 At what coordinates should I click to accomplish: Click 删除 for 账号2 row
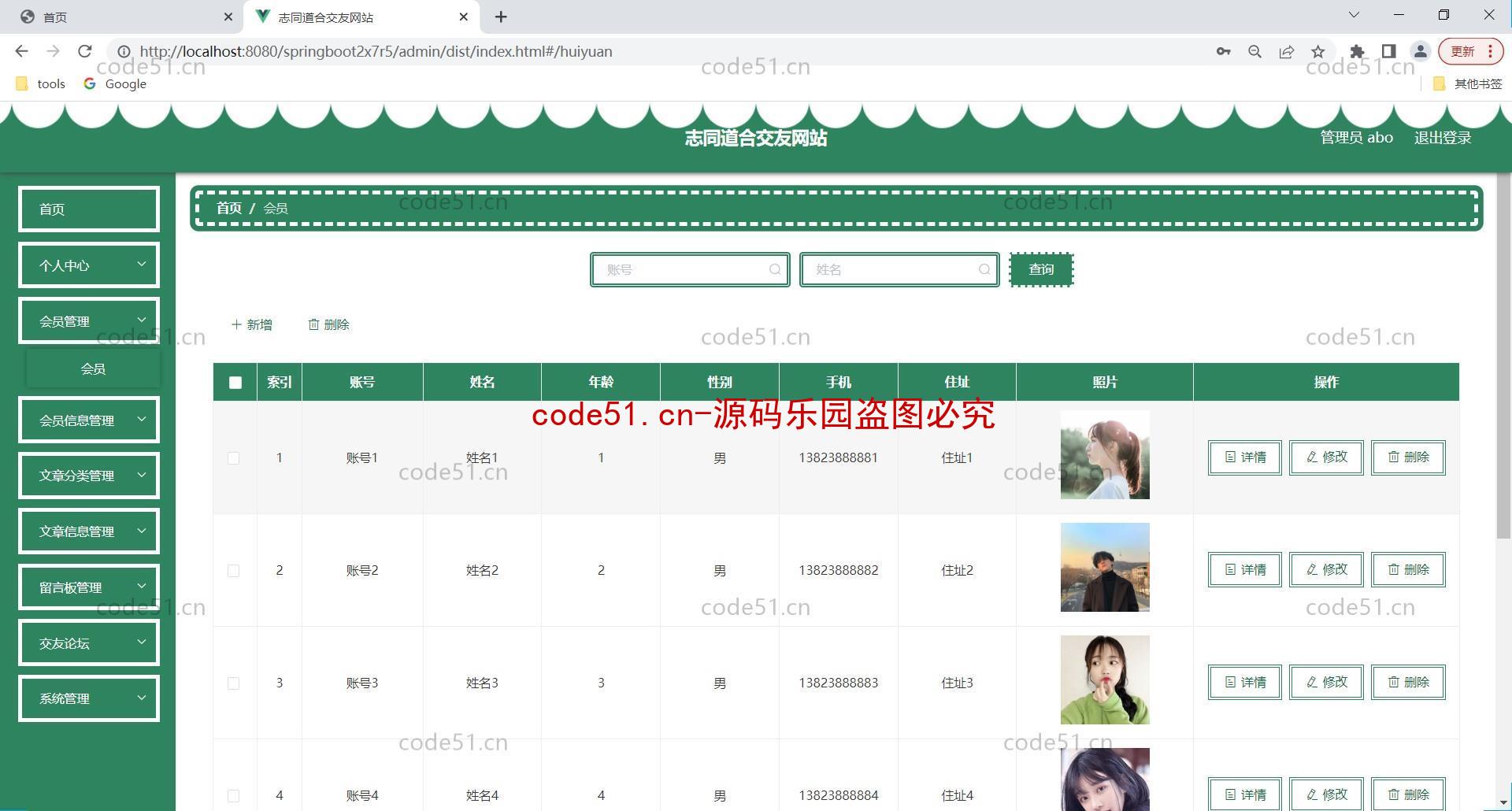coord(1408,570)
